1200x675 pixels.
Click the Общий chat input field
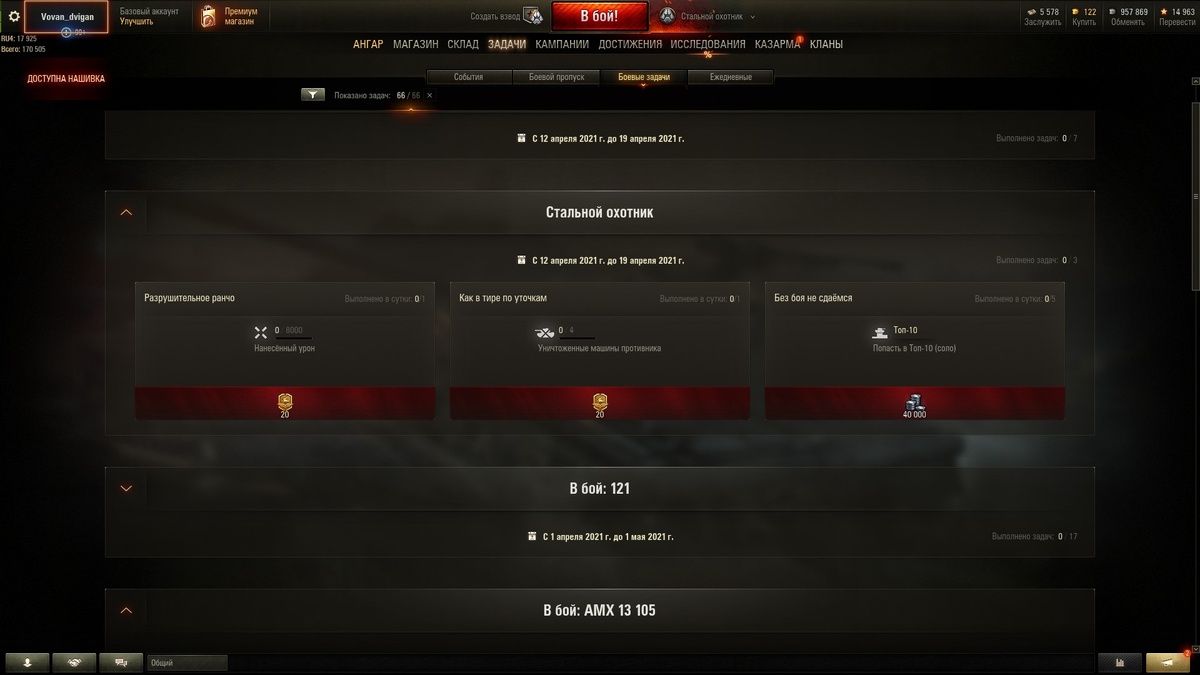click(187, 662)
